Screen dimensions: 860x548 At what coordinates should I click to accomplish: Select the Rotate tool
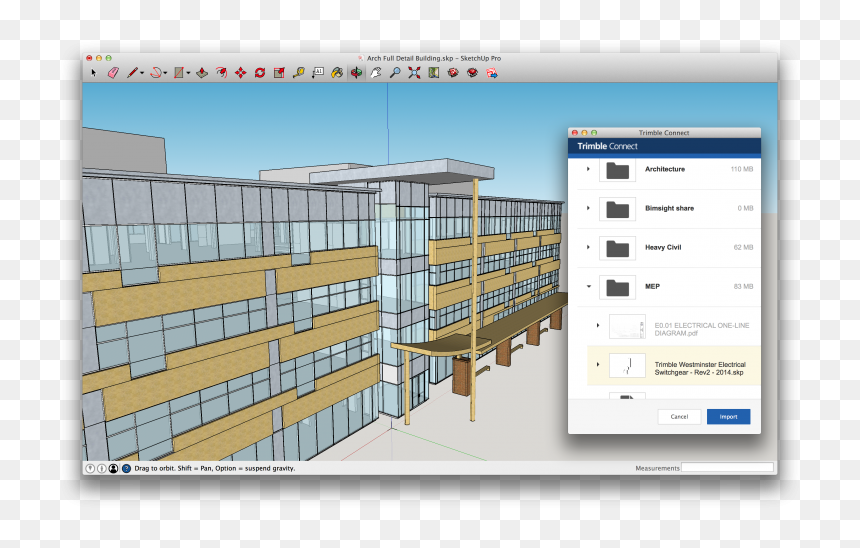tap(260, 72)
